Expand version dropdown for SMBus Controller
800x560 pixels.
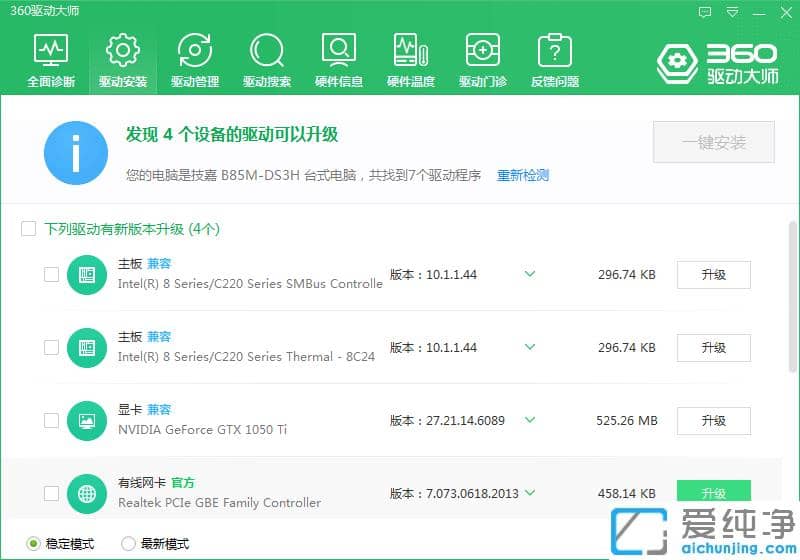click(530, 274)
